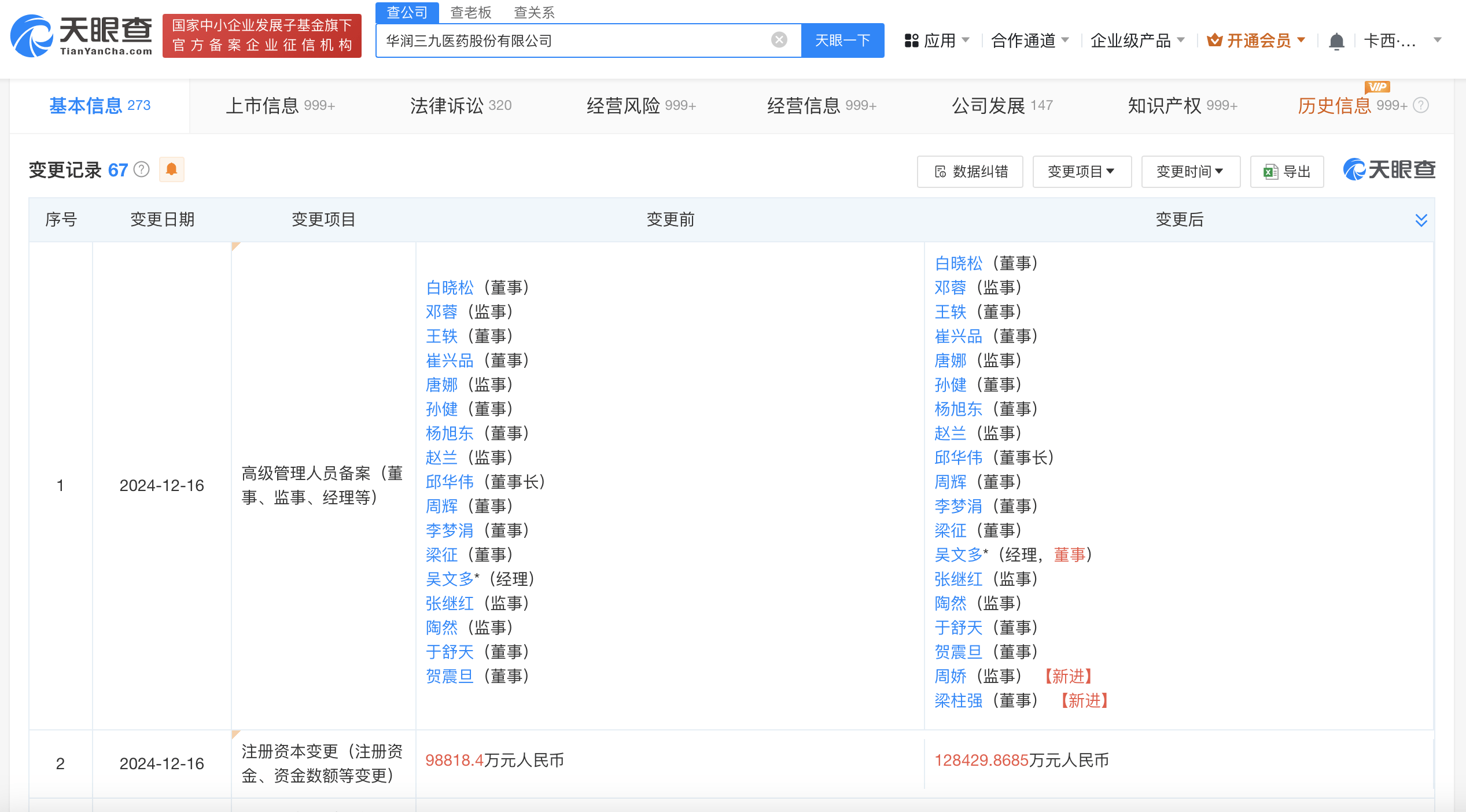Viewport: 1466px width, 812px height.
Task: Open the 变更项目 filter dropdown
Action: (1081, 172)
